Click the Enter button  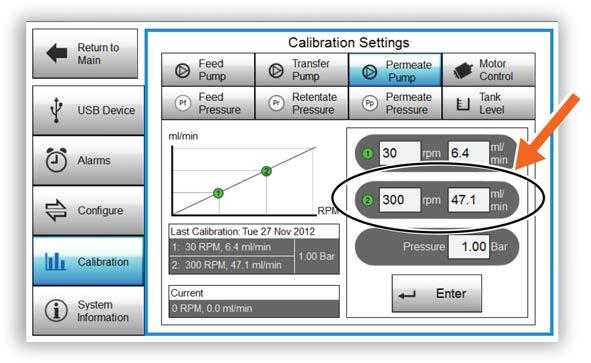pyautogui.click(x=436, y=293)
